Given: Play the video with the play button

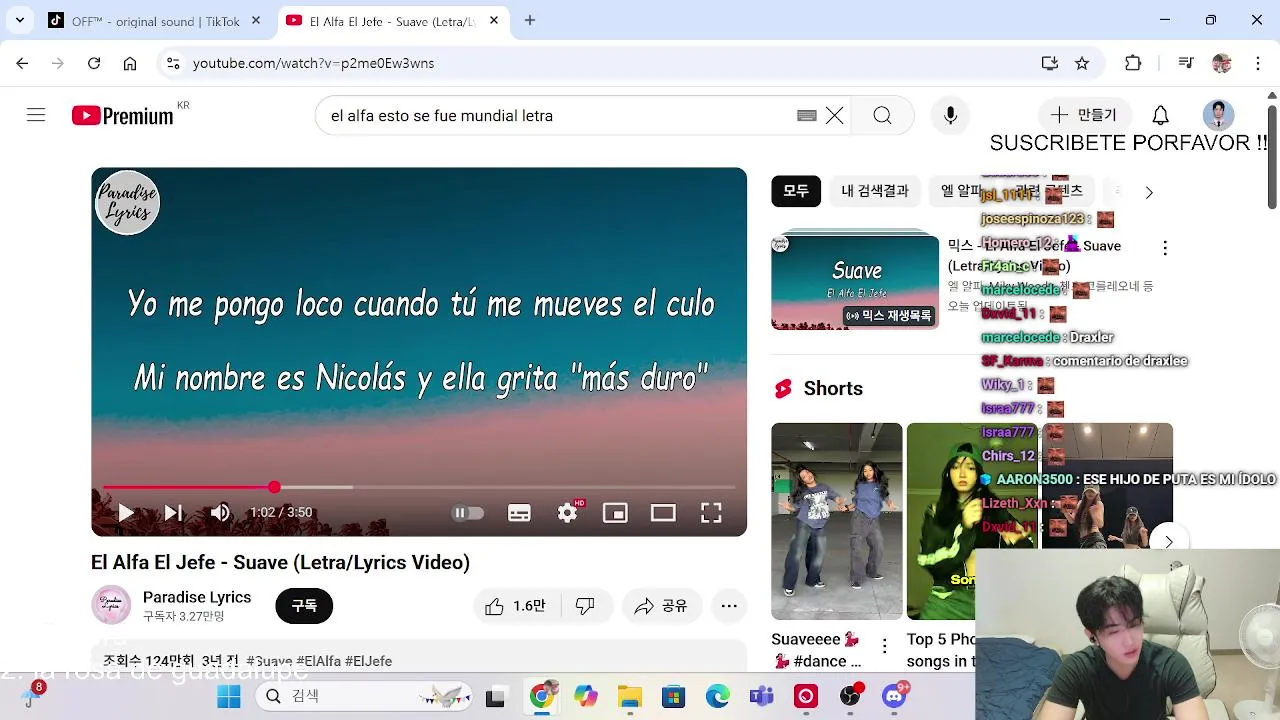Looking at the screenshot, I should tap(126, 513).
